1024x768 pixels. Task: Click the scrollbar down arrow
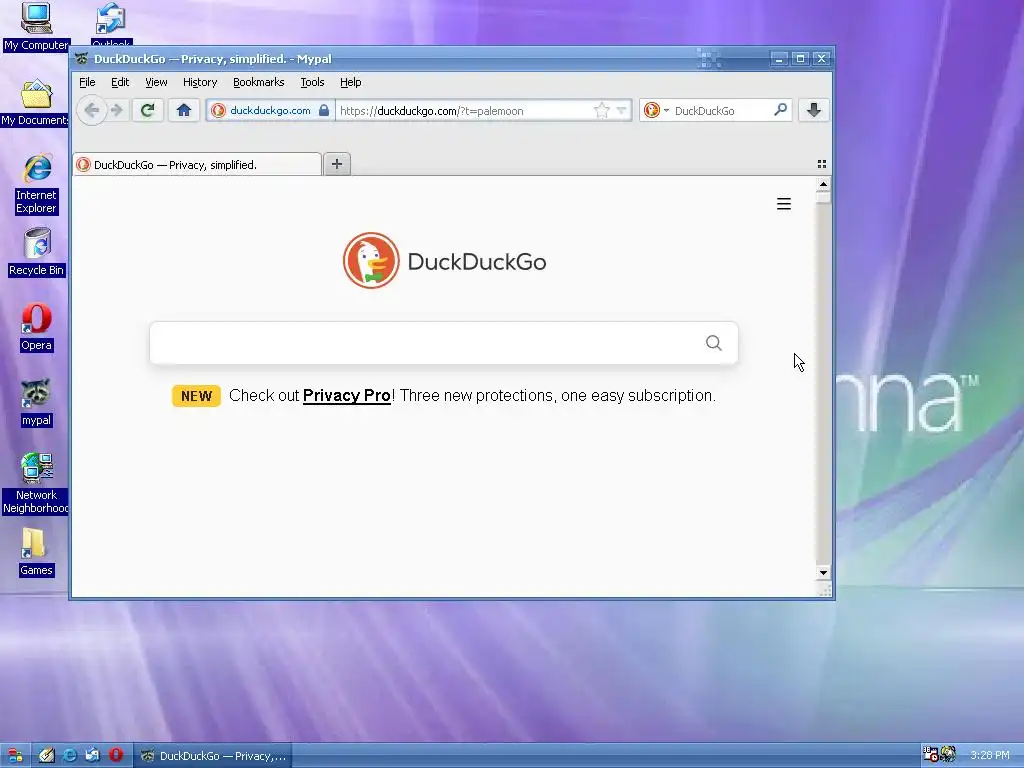[x=824, y=573]
